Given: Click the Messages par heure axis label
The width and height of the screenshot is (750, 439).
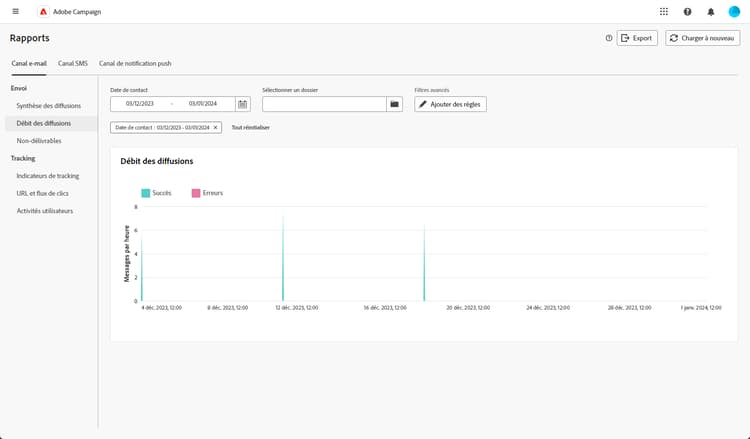Looking at the screenshot, I should pyautogui.click(x=127, y=253).
